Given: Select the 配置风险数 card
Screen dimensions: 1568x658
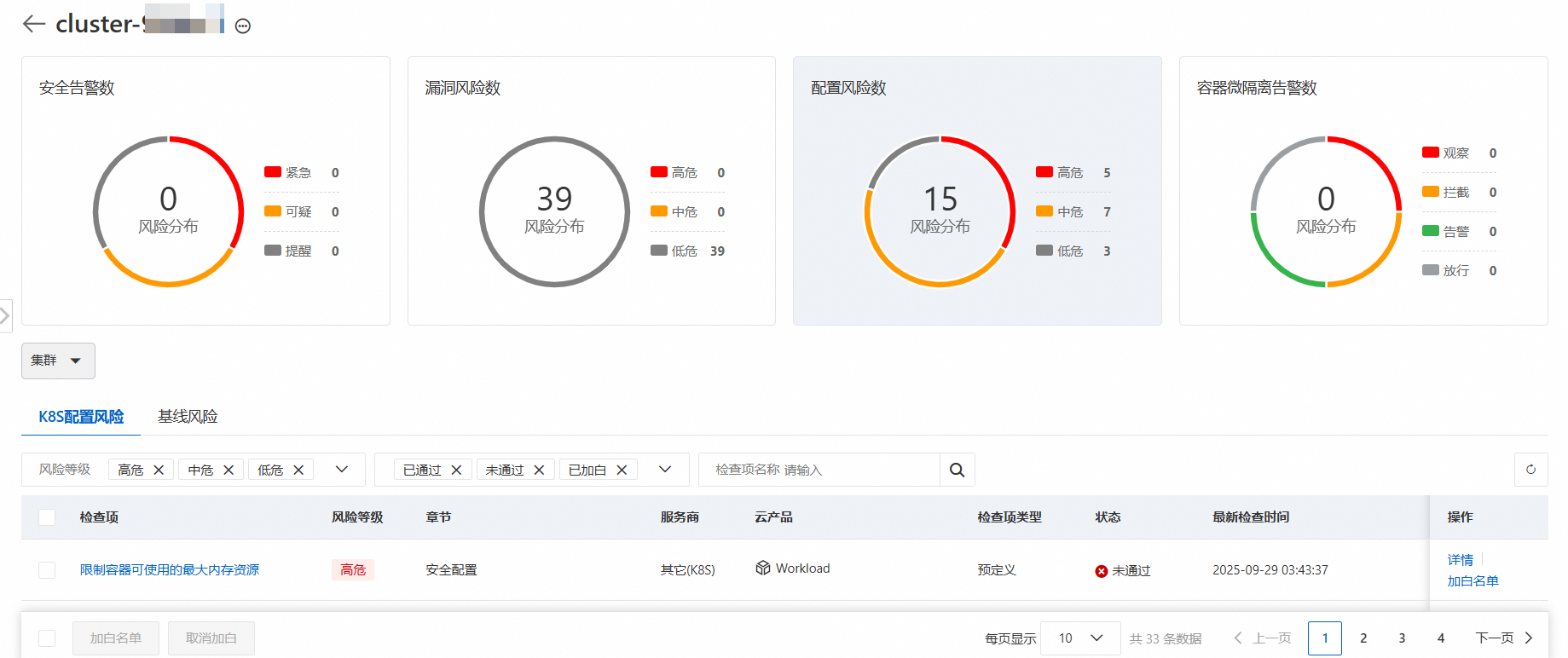Looking at the screenshot, I should click(x=977, y=191).
